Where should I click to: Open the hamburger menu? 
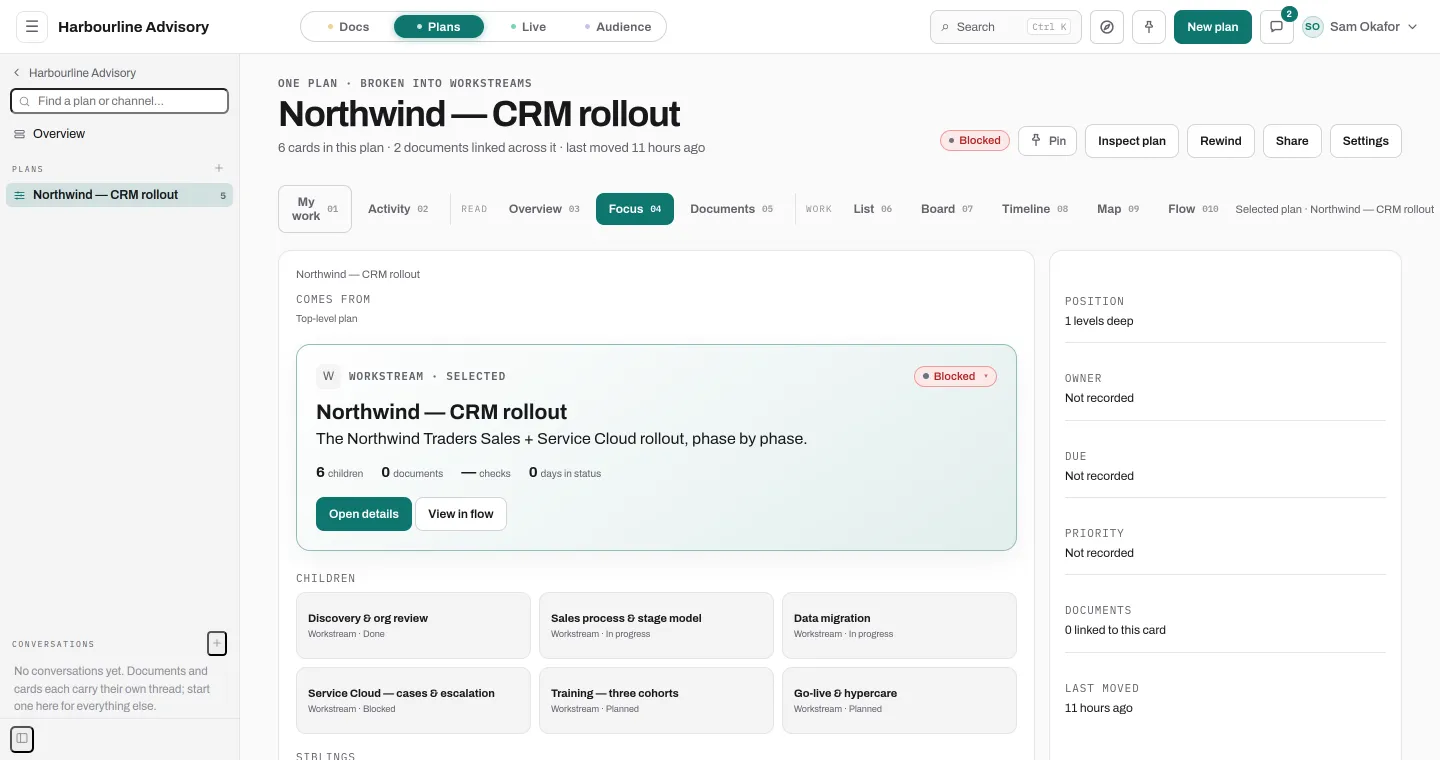(x=32, y=27)
